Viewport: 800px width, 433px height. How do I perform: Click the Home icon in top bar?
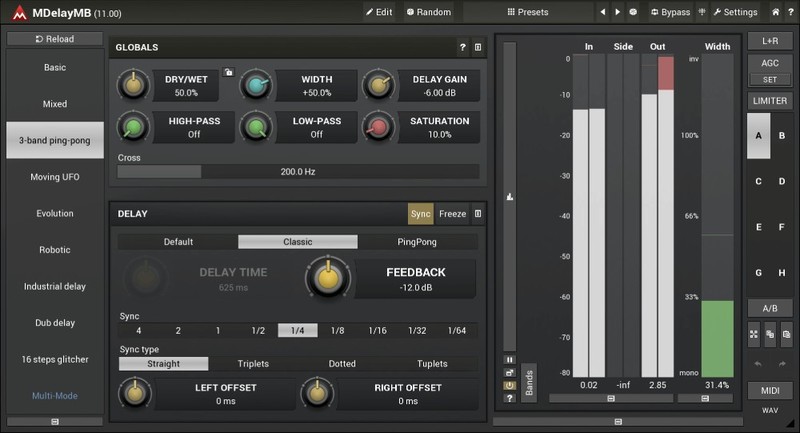[776, 12]
